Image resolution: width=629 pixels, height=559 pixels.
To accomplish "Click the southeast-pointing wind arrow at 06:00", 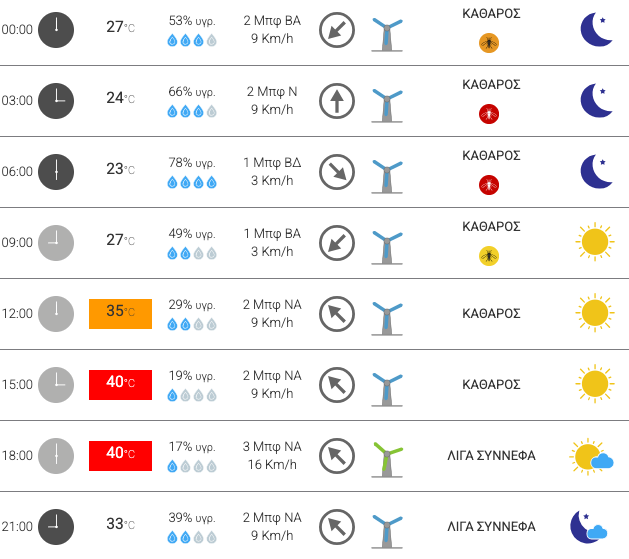I will 337,172.
